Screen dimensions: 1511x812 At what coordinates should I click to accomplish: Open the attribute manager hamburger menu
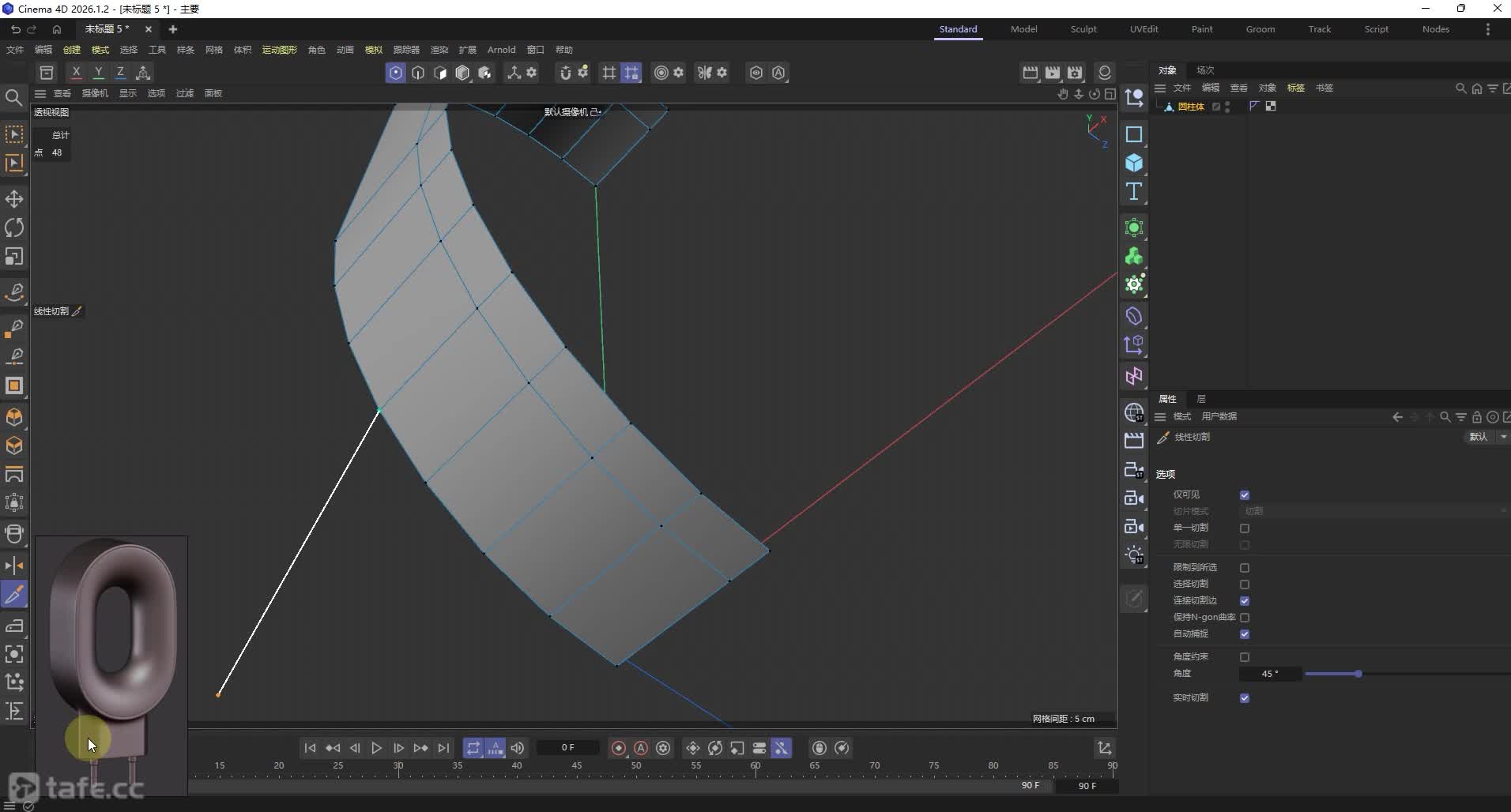coord(1160,417)
